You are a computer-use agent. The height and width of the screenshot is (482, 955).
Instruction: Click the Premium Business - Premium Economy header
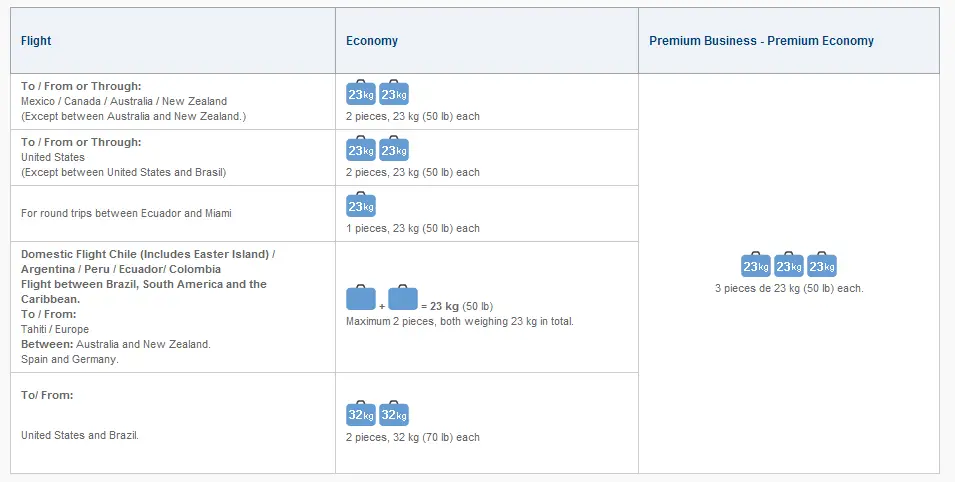click(761, 41)
